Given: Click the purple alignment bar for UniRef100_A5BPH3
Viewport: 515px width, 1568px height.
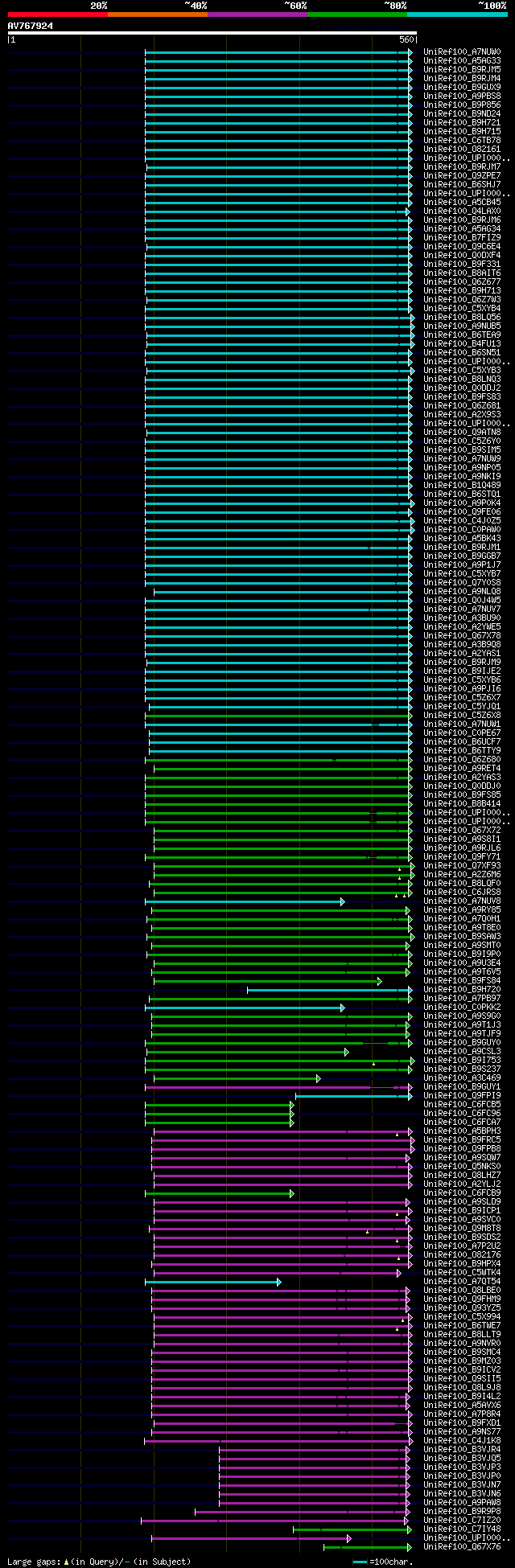Looking at the screenshot, I should pos(282,1131).
